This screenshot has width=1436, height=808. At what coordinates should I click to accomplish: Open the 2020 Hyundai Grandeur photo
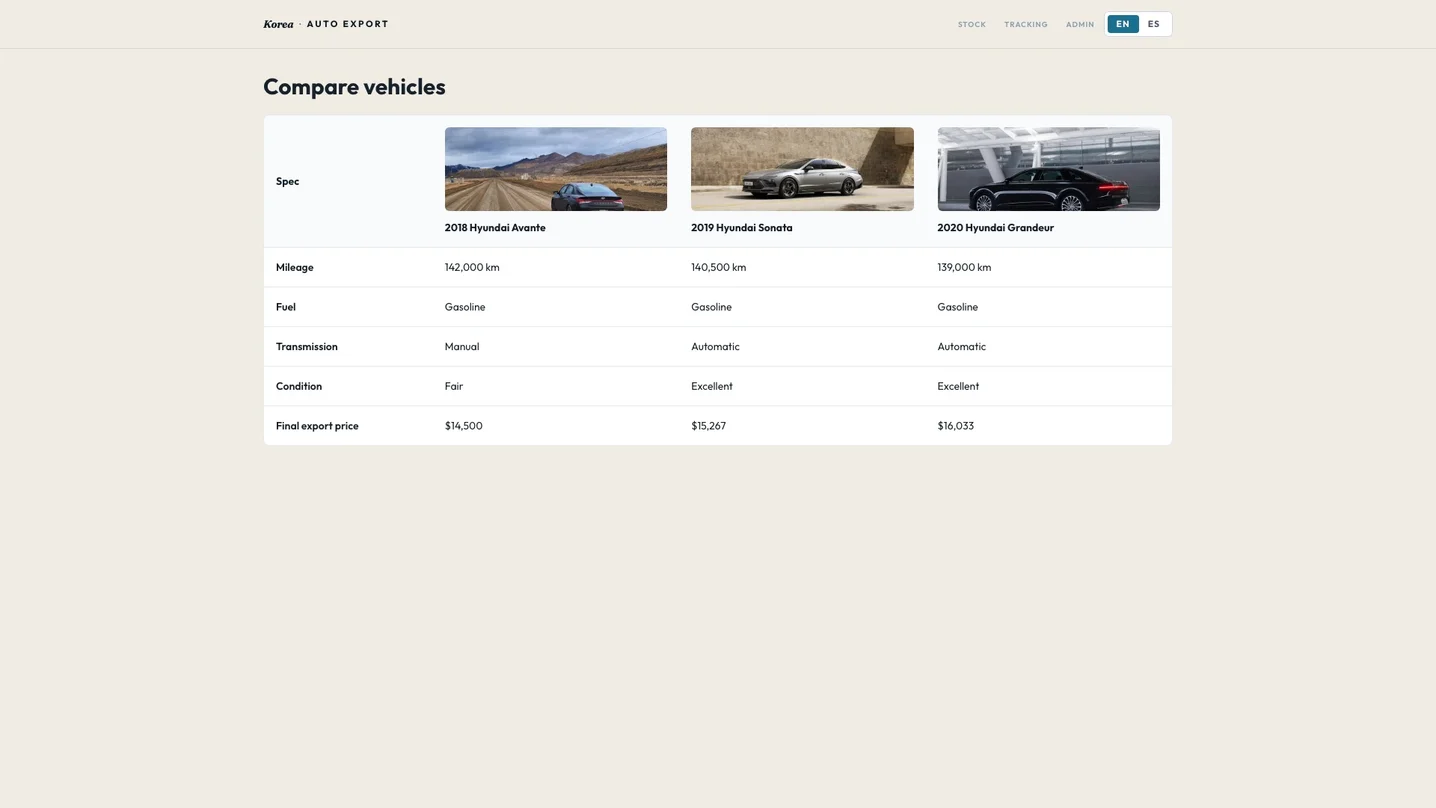click(1049, 169)
